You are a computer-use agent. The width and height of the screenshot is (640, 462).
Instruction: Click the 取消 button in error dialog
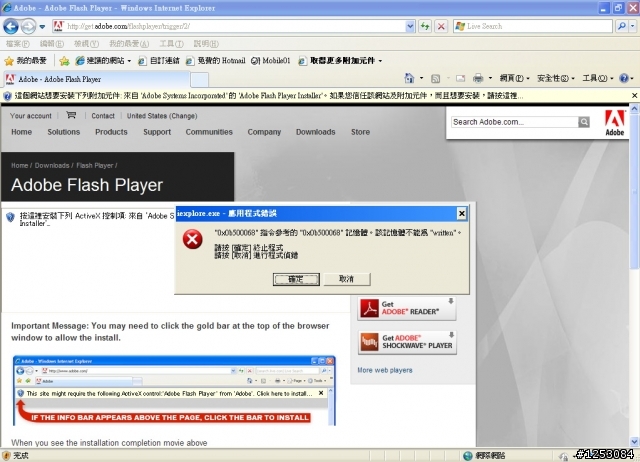pos(347,279)
